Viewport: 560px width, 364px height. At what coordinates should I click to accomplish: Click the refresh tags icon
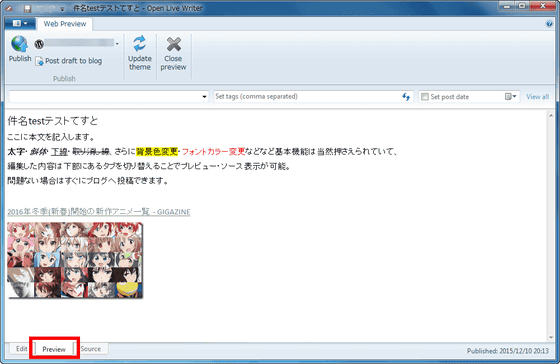406,97
